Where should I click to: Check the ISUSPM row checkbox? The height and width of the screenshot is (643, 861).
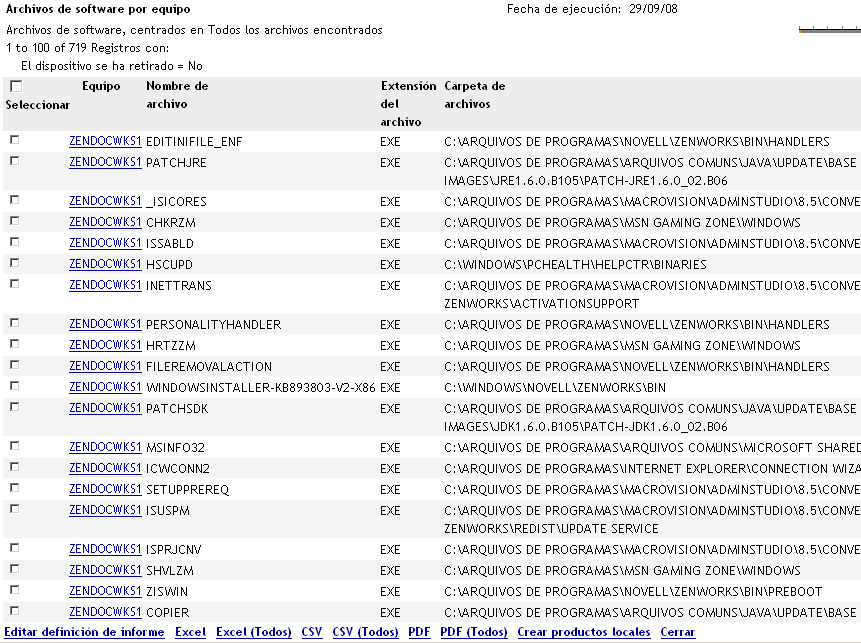click(15, 509)
